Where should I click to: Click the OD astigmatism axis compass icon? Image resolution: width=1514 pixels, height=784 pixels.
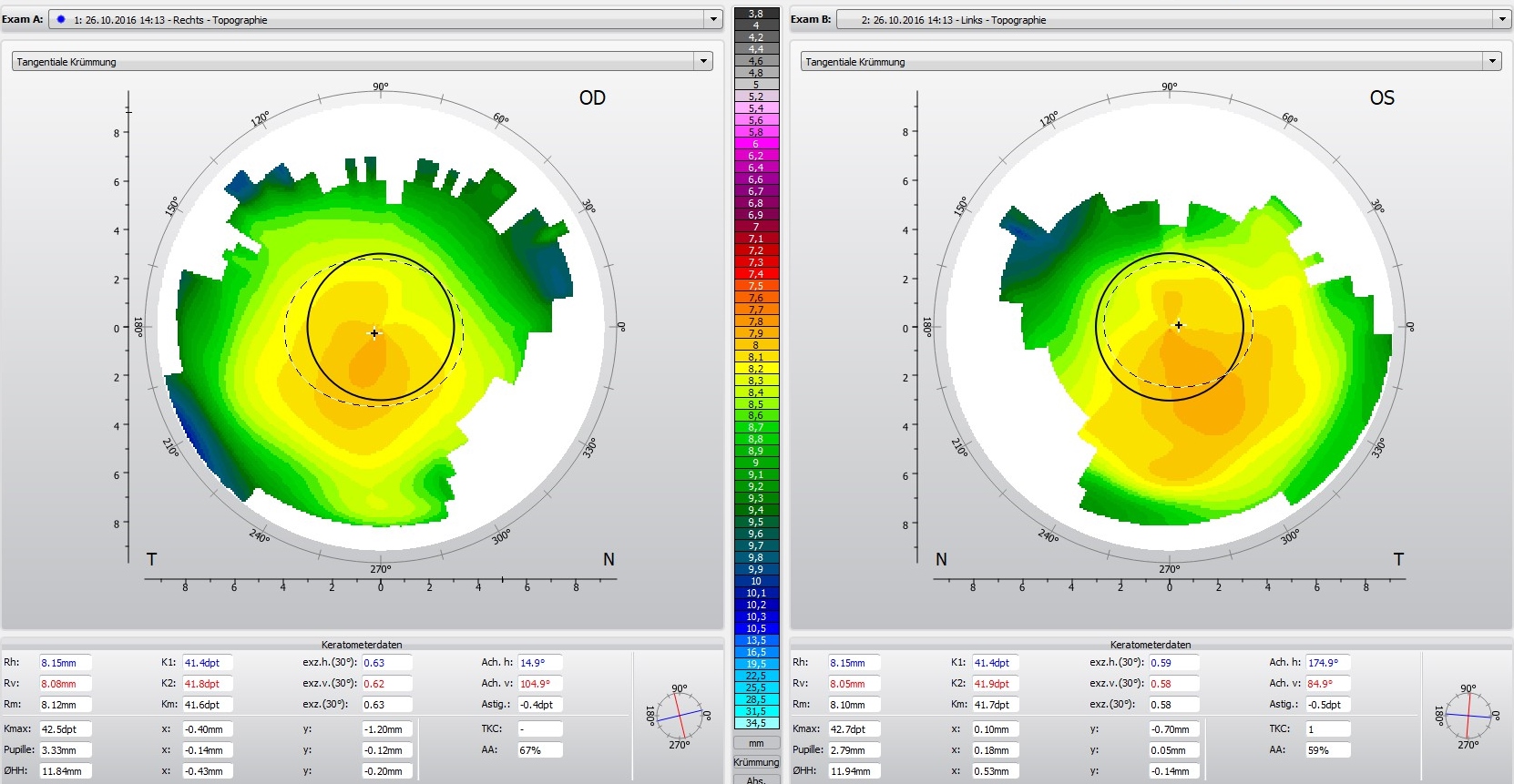[x=680, y=717]
